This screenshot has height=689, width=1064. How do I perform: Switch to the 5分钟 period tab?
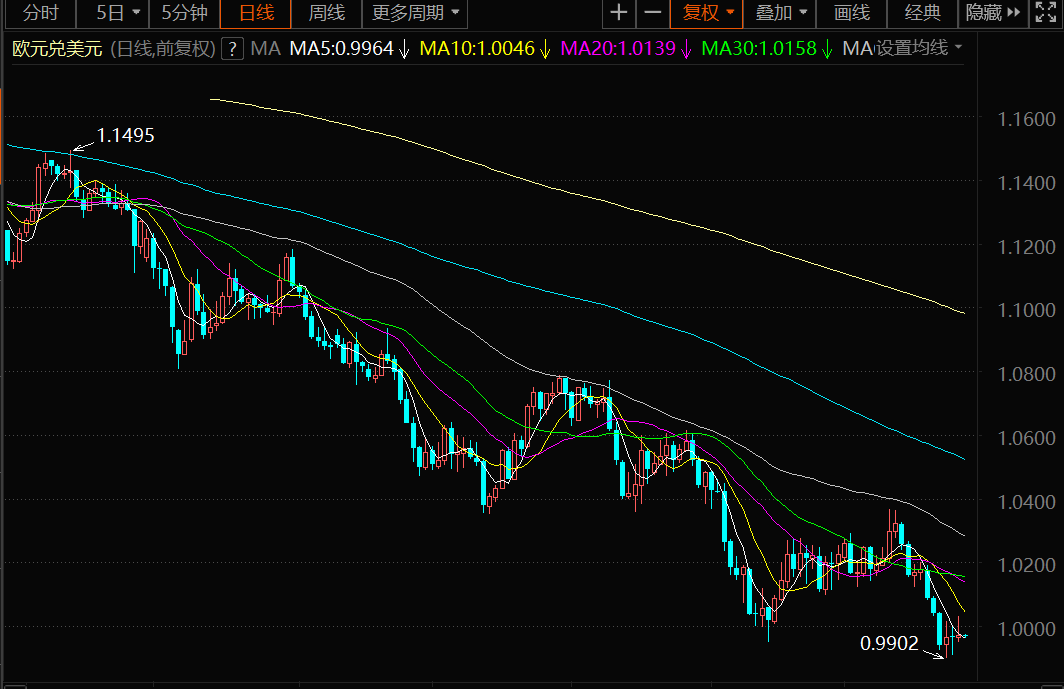click(x=185, y=13)
